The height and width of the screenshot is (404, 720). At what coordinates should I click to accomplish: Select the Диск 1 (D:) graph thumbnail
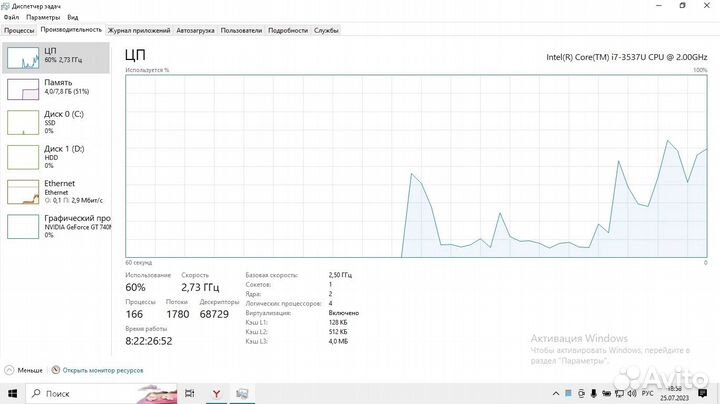pyautogui.click(x=23, y=157)
